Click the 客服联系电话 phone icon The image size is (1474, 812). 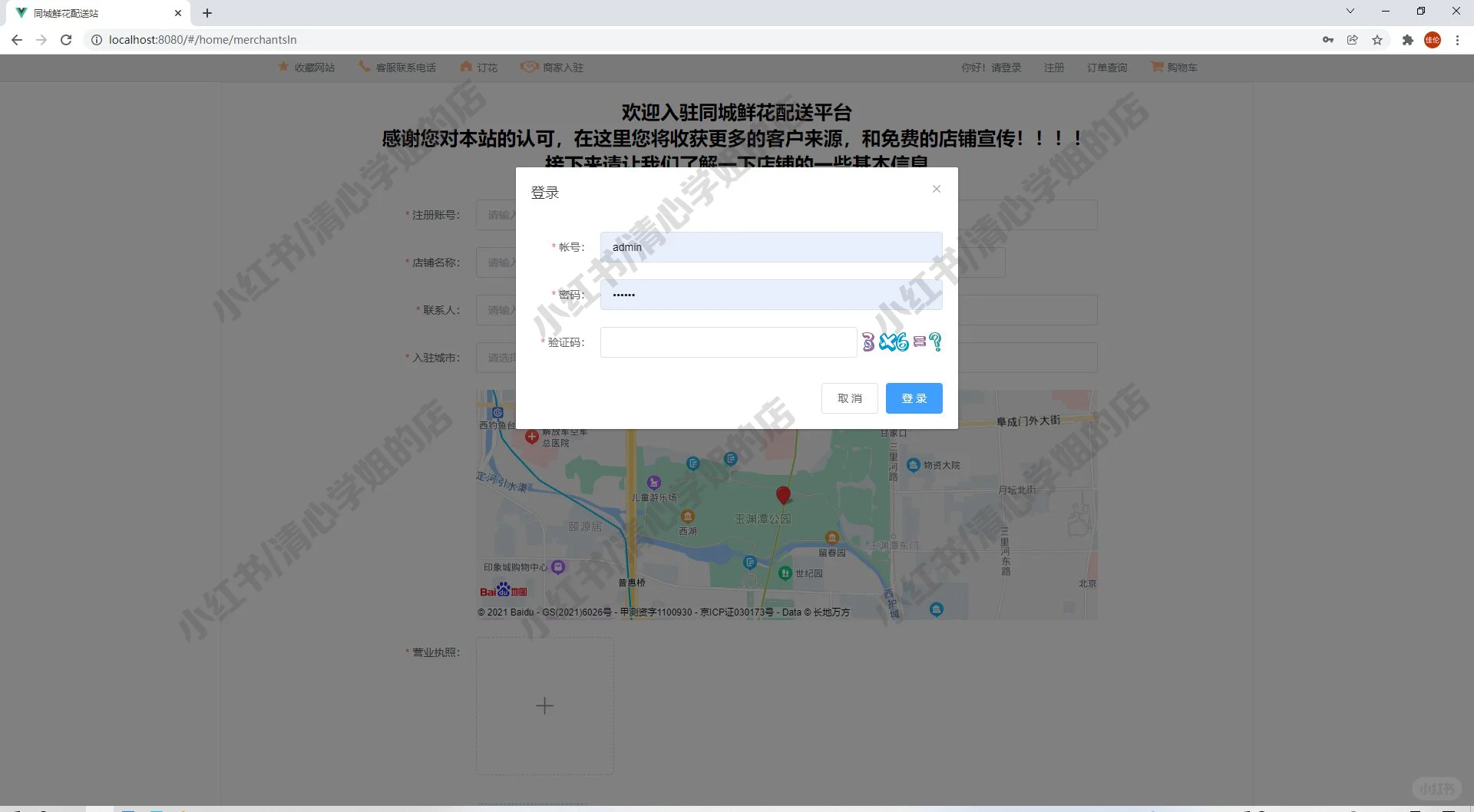coord(363,68)
